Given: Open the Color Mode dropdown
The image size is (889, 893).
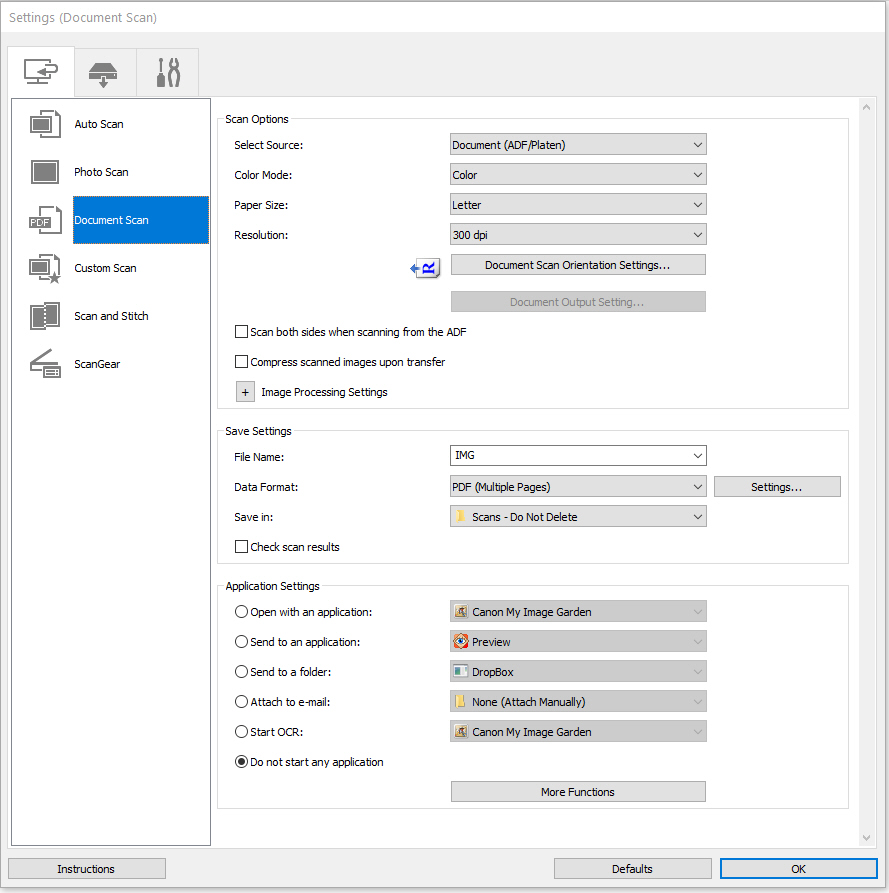Looking at the screenshot, I should (578, 175).
